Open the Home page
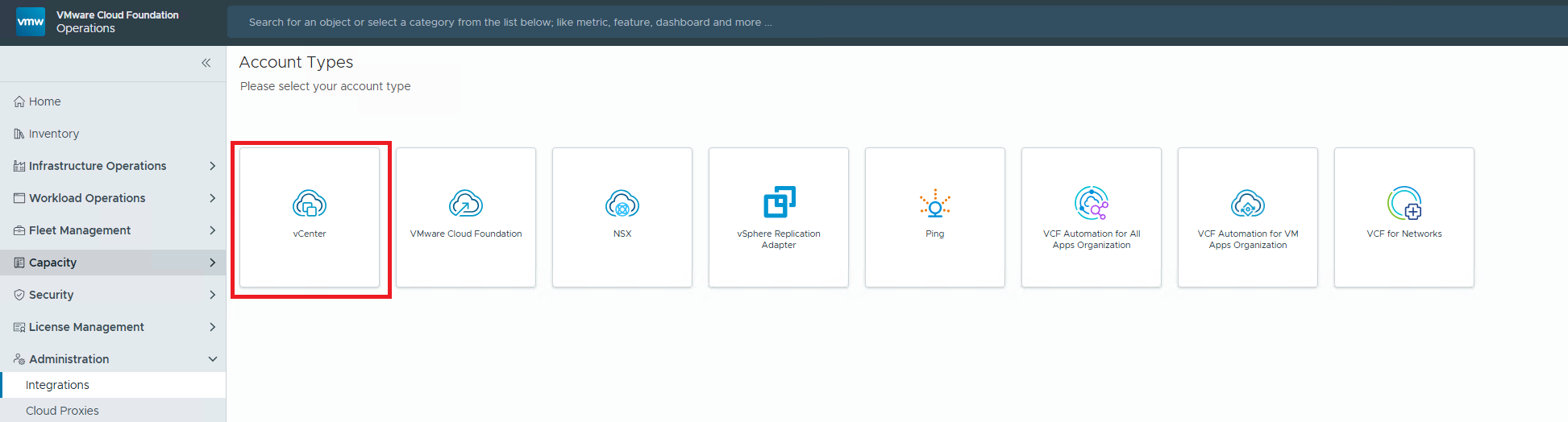Image resolution: width=1568 pixels, height=422 pixels. click(x=44, y=101)
